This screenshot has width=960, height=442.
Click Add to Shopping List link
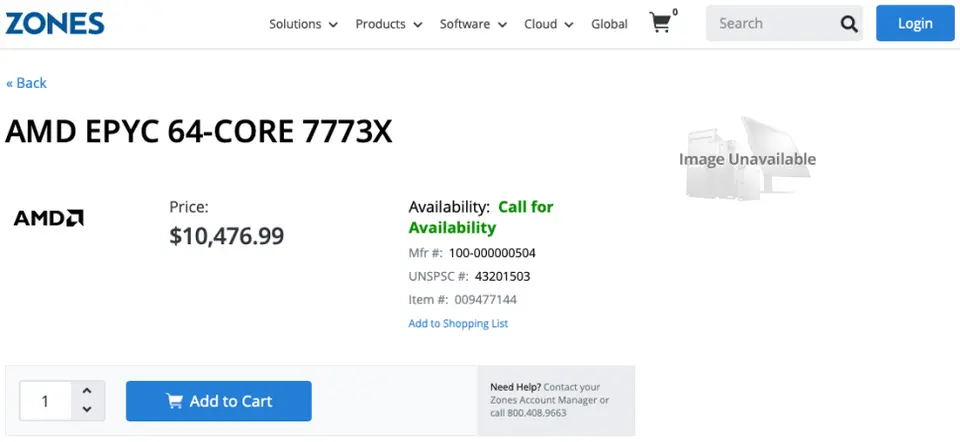pyautogui.click(x=458, y=323)
